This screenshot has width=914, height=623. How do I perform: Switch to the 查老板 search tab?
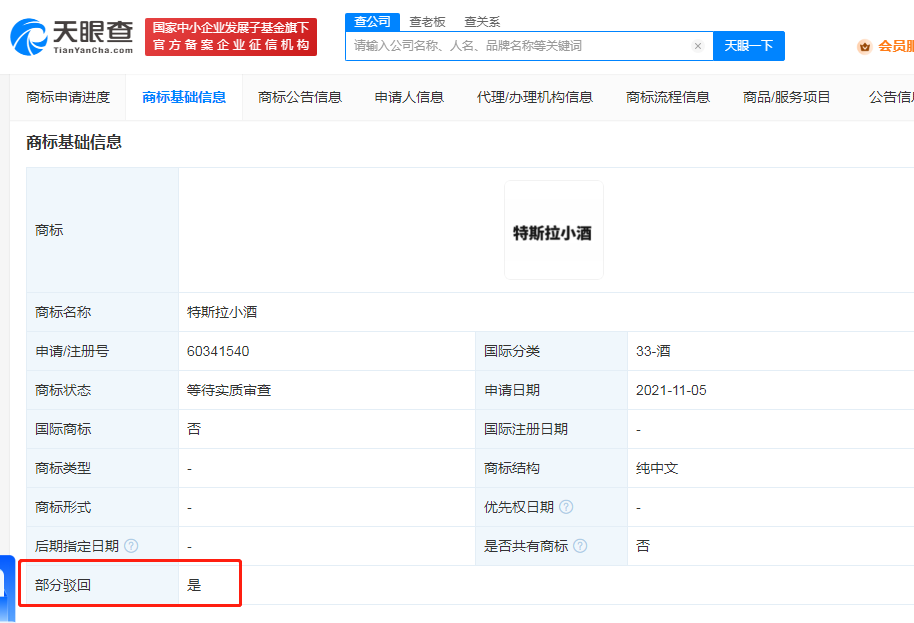pyautogui.click(x=426, y=21)
